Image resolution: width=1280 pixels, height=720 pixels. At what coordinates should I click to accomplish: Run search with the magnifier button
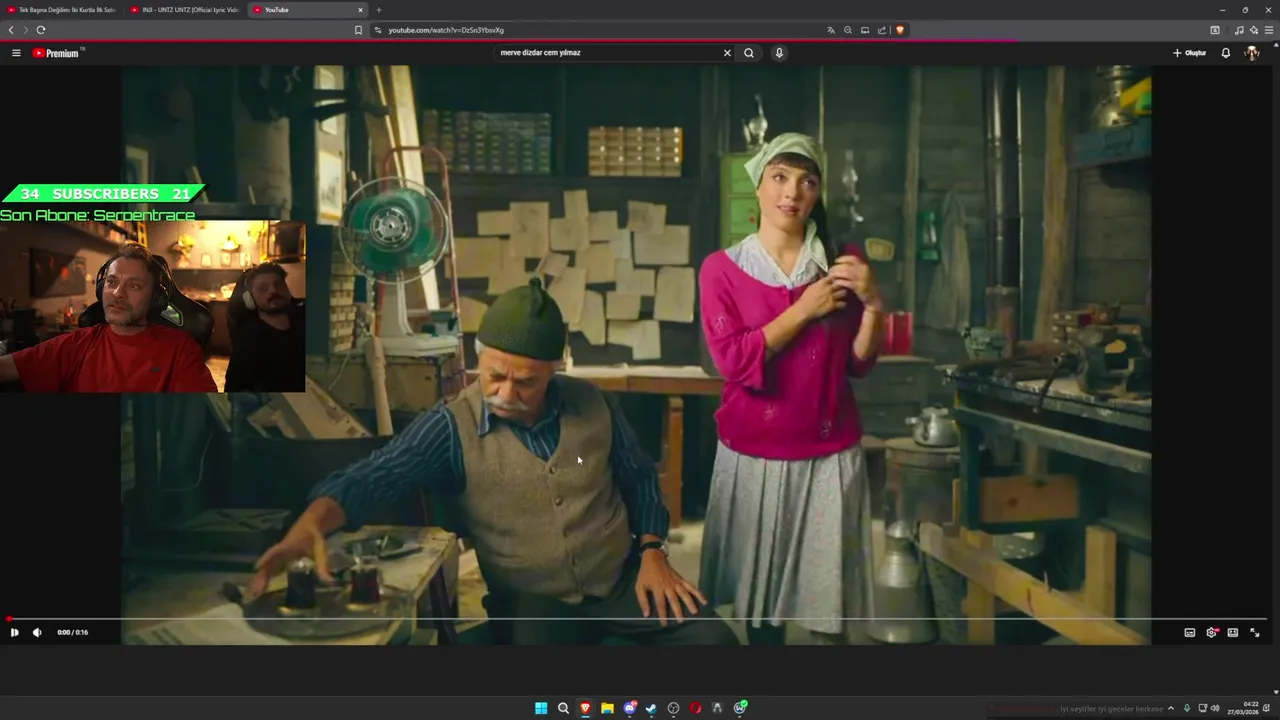pos(749,53)
